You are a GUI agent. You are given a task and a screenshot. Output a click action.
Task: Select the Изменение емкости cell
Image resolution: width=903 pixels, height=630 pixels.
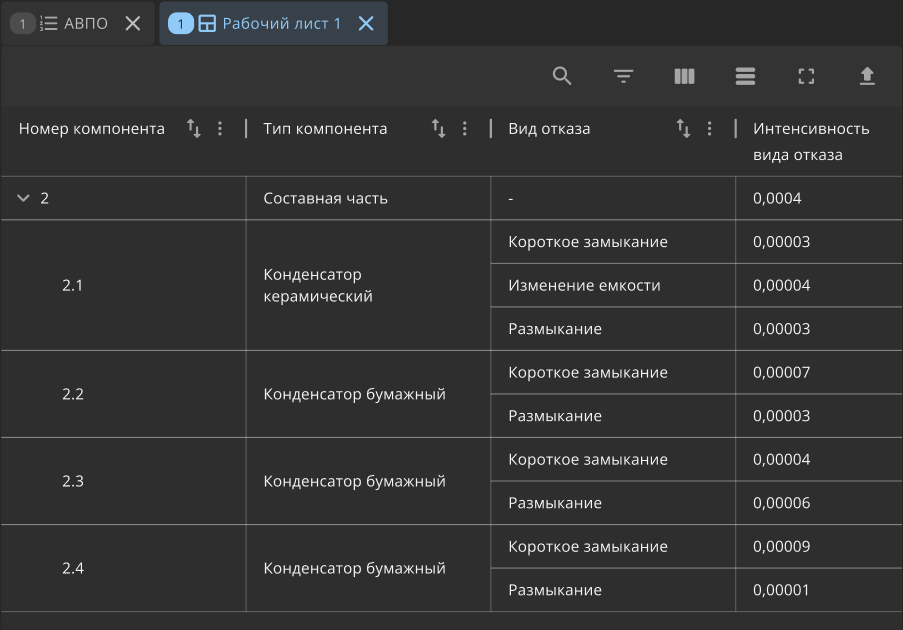pos(613,285)
